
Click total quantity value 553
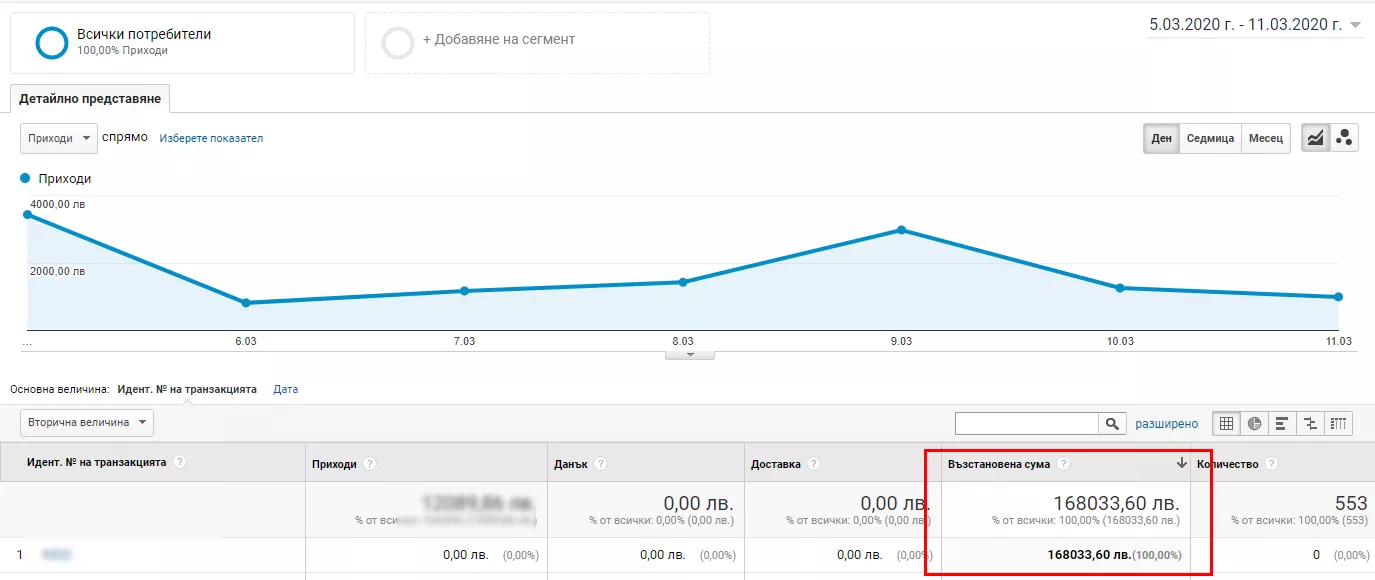(x=1351, y=503)
